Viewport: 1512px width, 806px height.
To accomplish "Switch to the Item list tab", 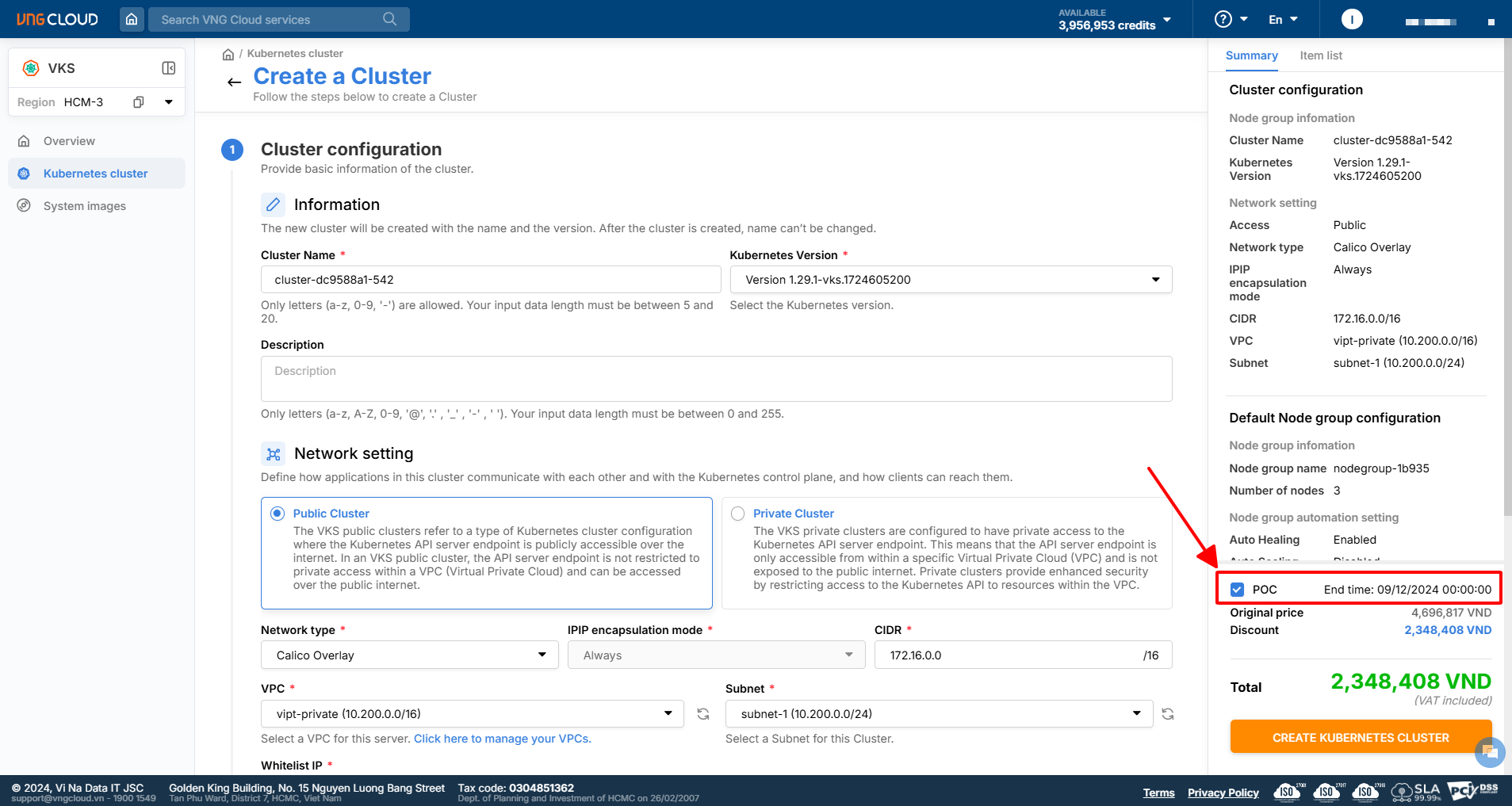I will click(x=1320, y=55).
